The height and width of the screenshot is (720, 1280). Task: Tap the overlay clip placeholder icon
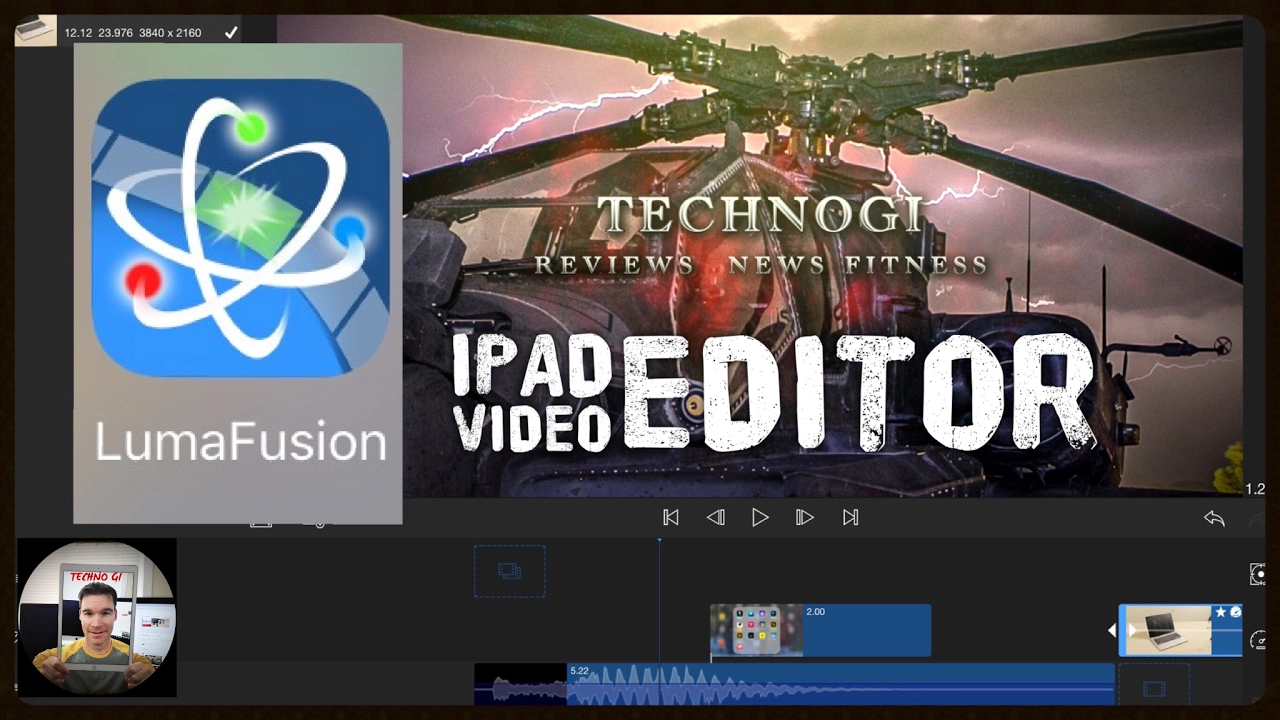click(x=509, y=572)
